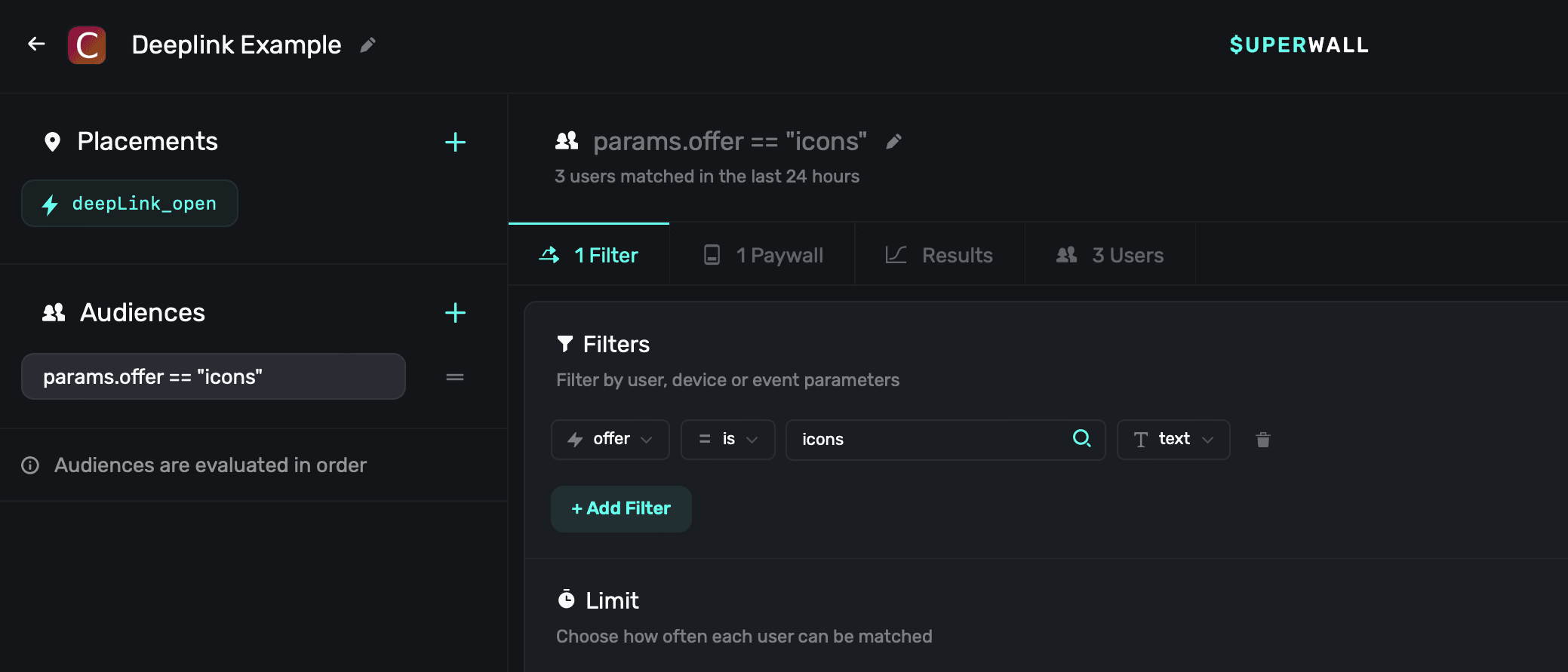Delete the offer filter with trash icon
Screen dimensions: 1568x672
pos(1263,440)
